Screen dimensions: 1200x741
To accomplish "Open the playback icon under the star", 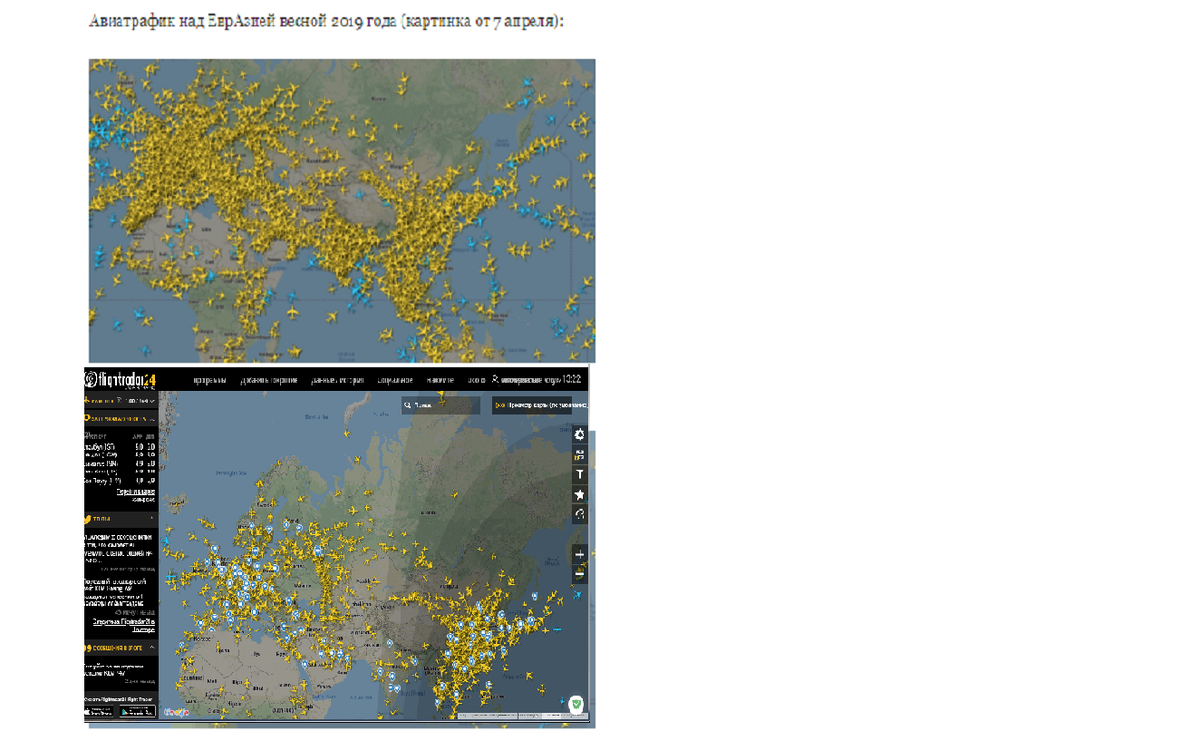I will pyautogui.click(x=579, y=514).
